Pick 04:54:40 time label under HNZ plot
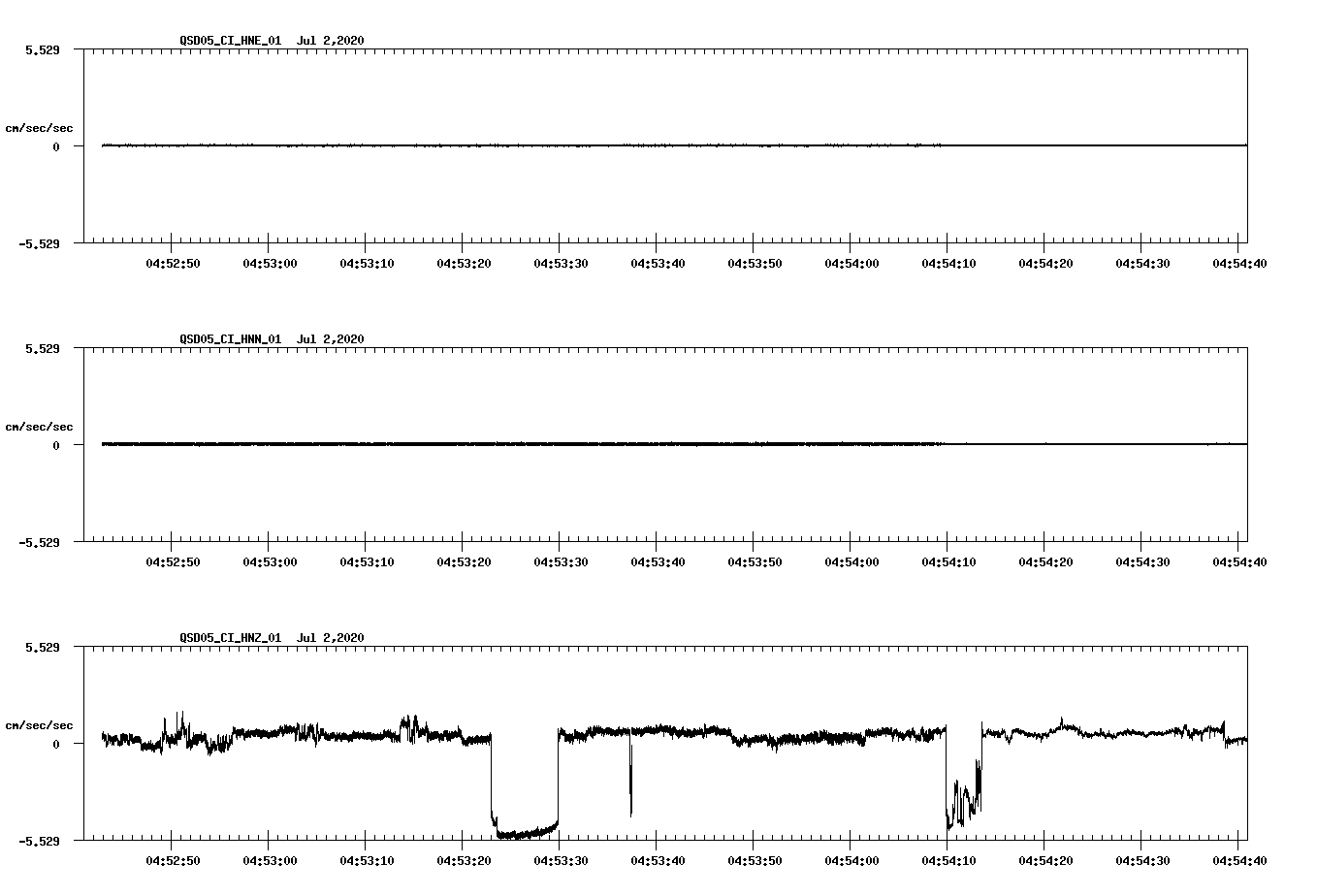The image size is (1317, 896). pyautogui.click(x=1239, y=860)
